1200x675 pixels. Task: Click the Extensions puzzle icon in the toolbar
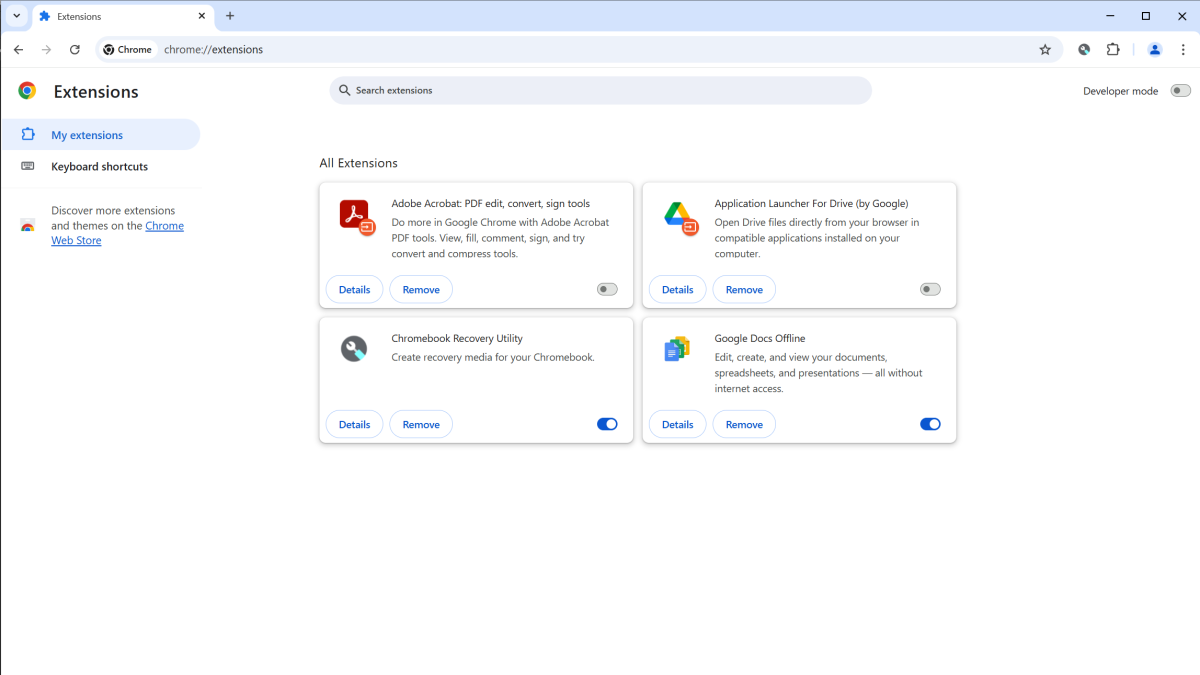click(1113, 49)
